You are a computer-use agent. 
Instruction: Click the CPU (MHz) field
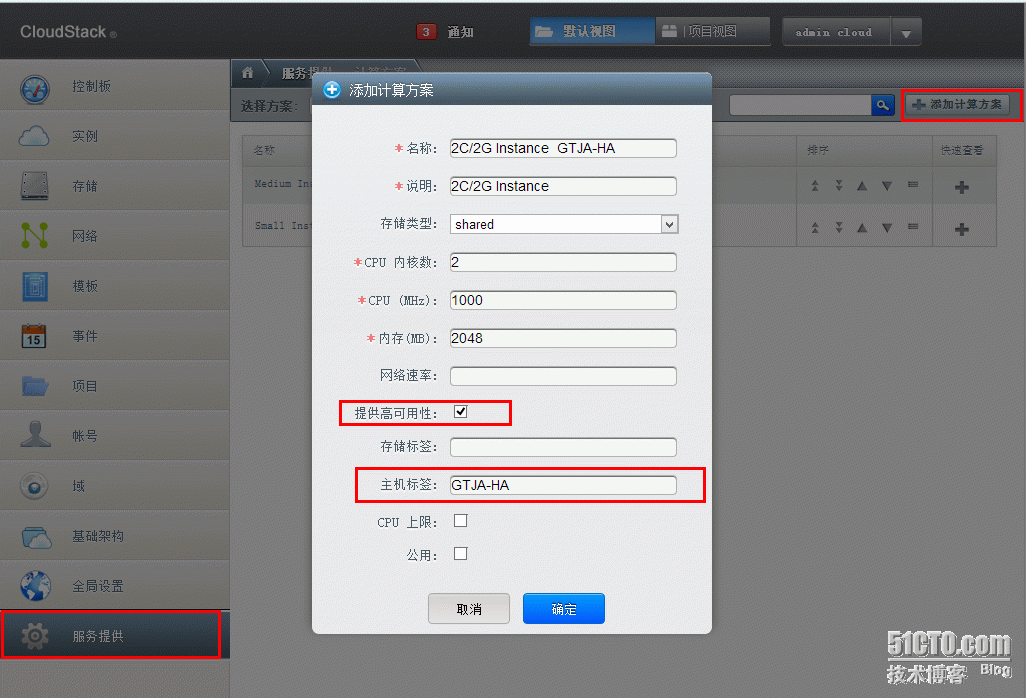(x=563, y=300)
